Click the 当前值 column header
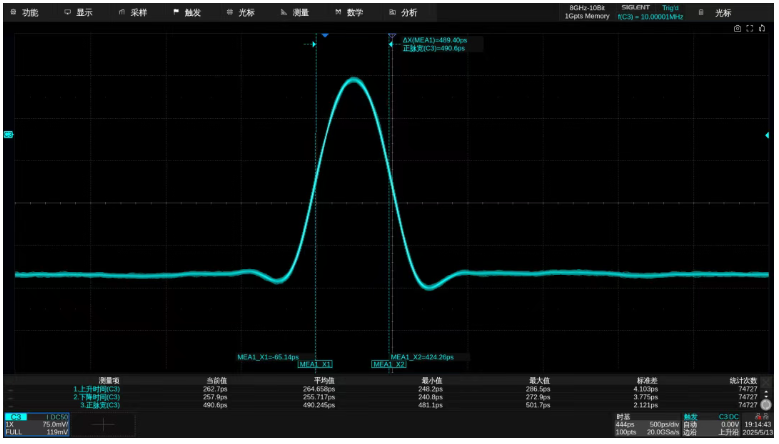The width and height of the screenshot is (779, 444). coord(217,381)
